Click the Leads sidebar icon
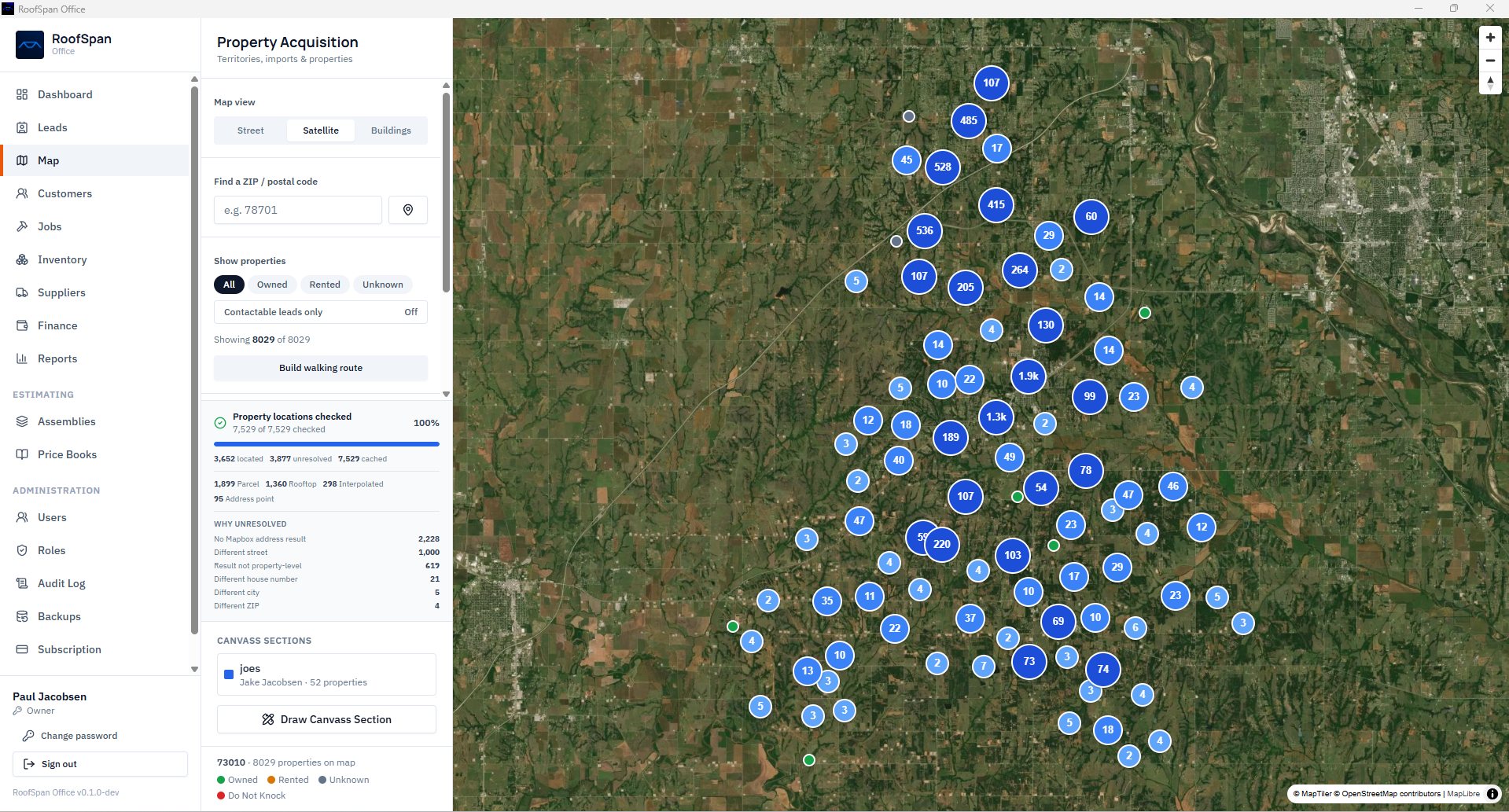This screenshot has height=812, width=1509. click(x=22, y=127)
